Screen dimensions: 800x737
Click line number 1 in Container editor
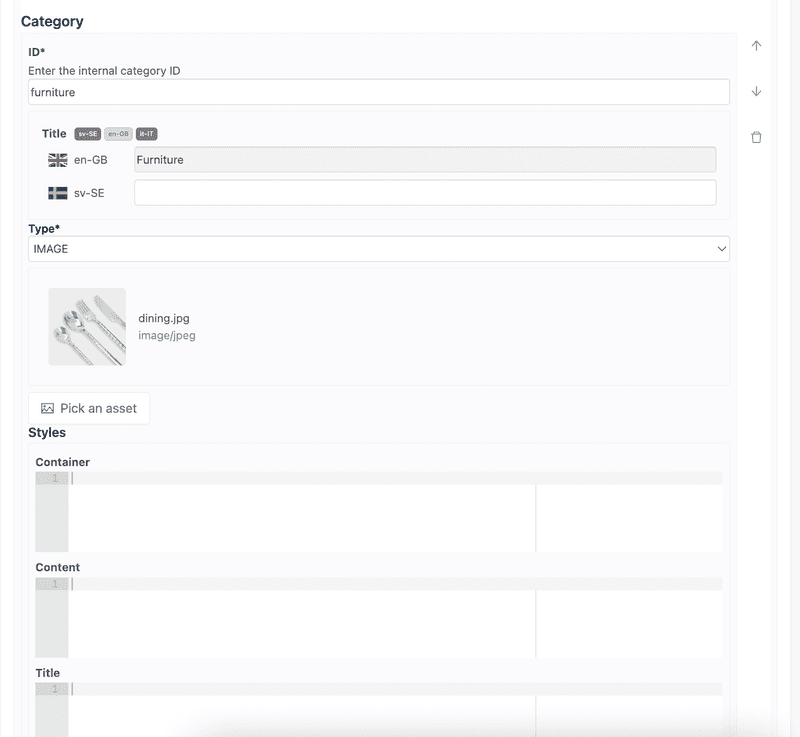55,478
